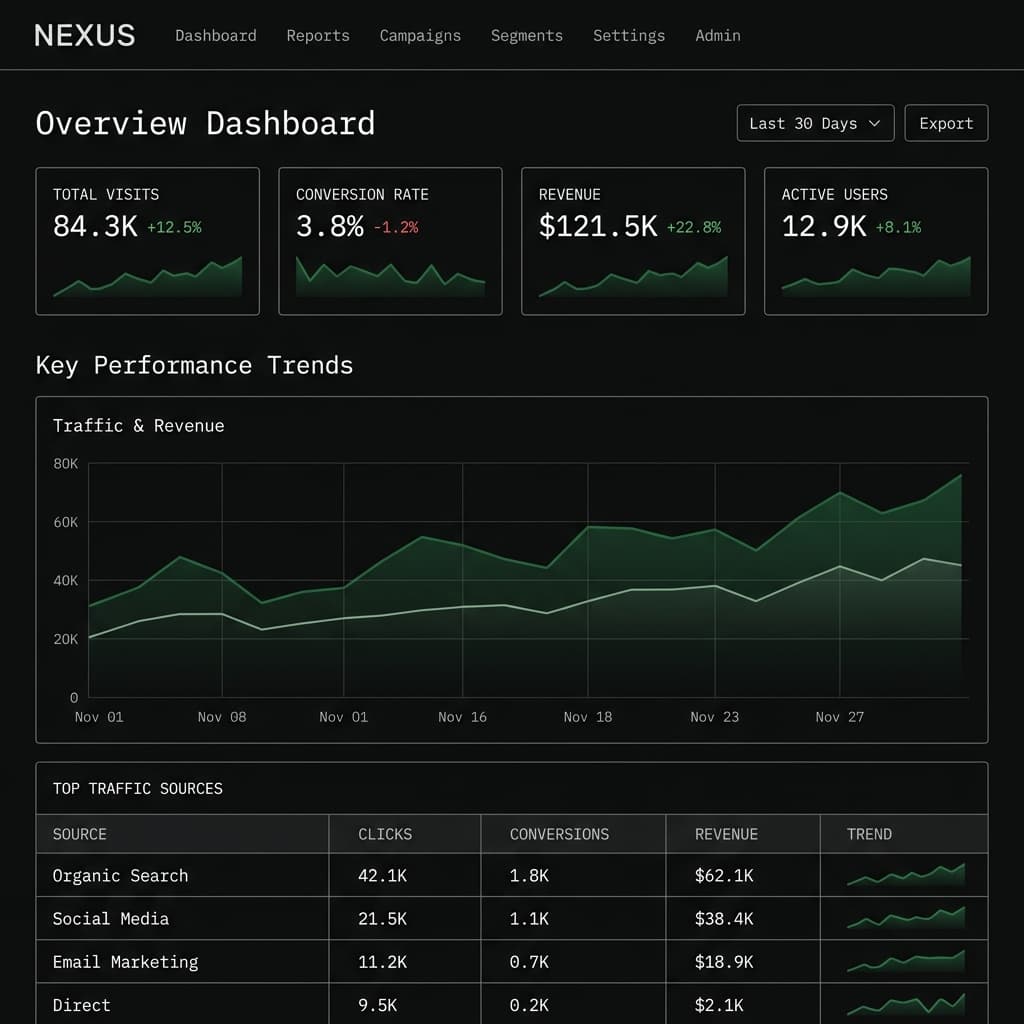Image resolution: width=1024 pixels, height=1024 pixels.
Task: Select the Direct source row
Action: tap(512, 1004)
